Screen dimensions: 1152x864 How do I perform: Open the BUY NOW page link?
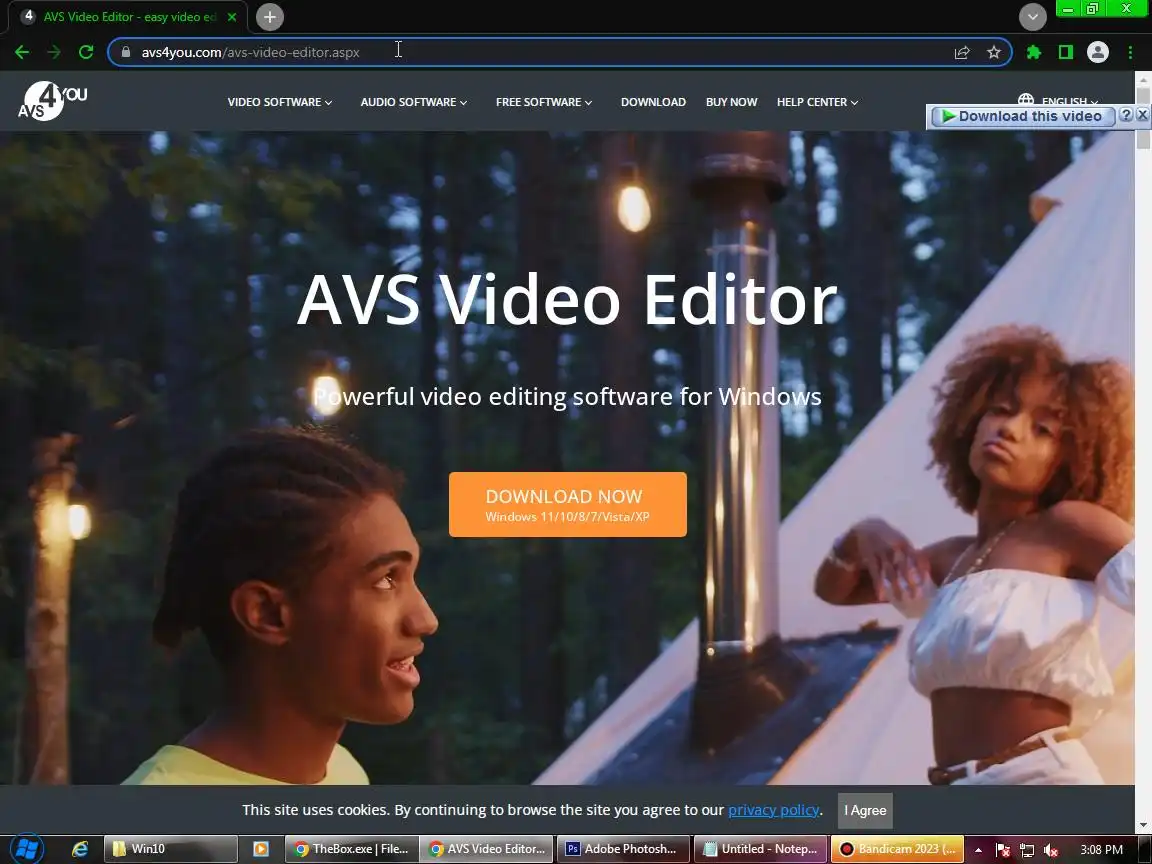click(731, 102)
